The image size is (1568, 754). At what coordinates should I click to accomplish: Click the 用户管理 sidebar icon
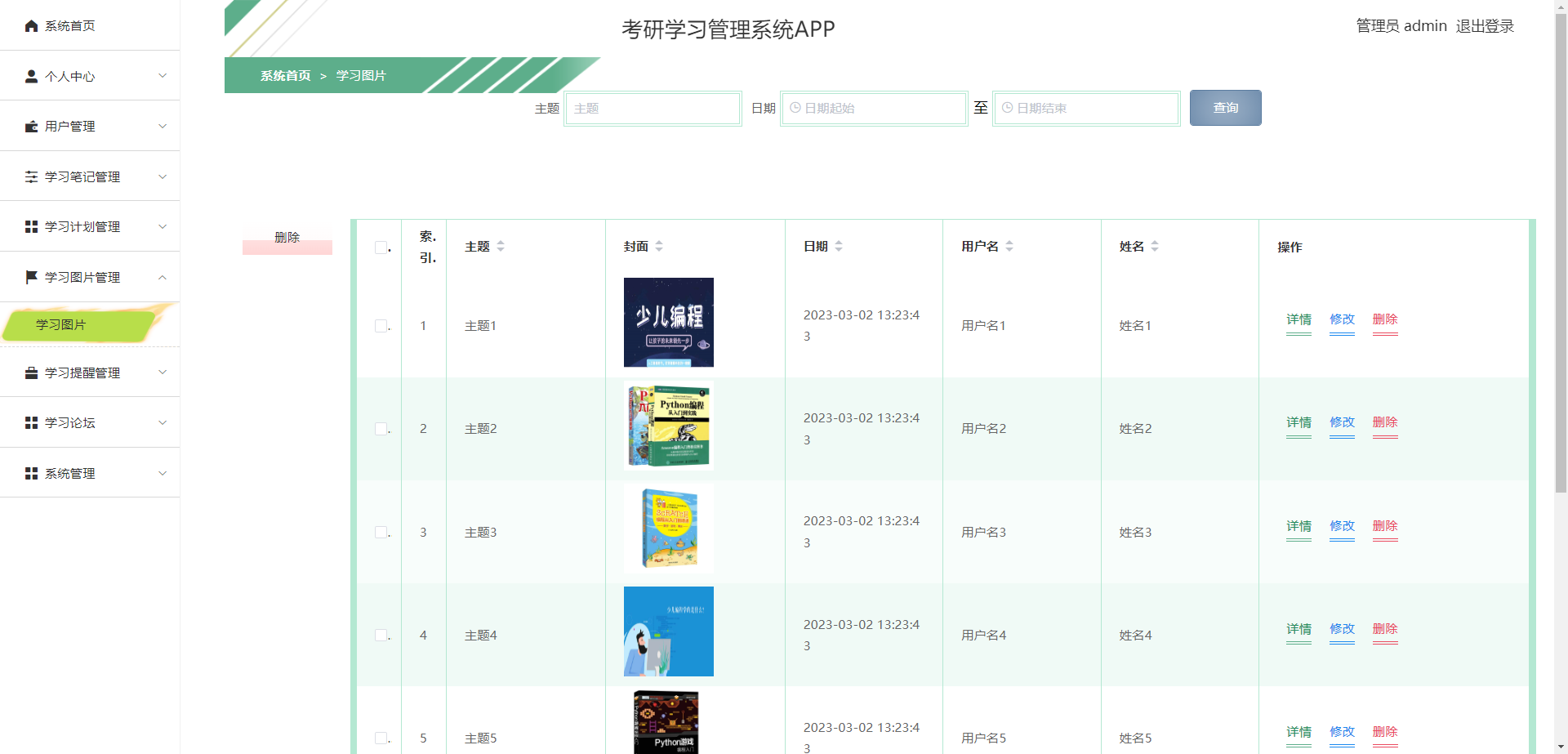32,127
